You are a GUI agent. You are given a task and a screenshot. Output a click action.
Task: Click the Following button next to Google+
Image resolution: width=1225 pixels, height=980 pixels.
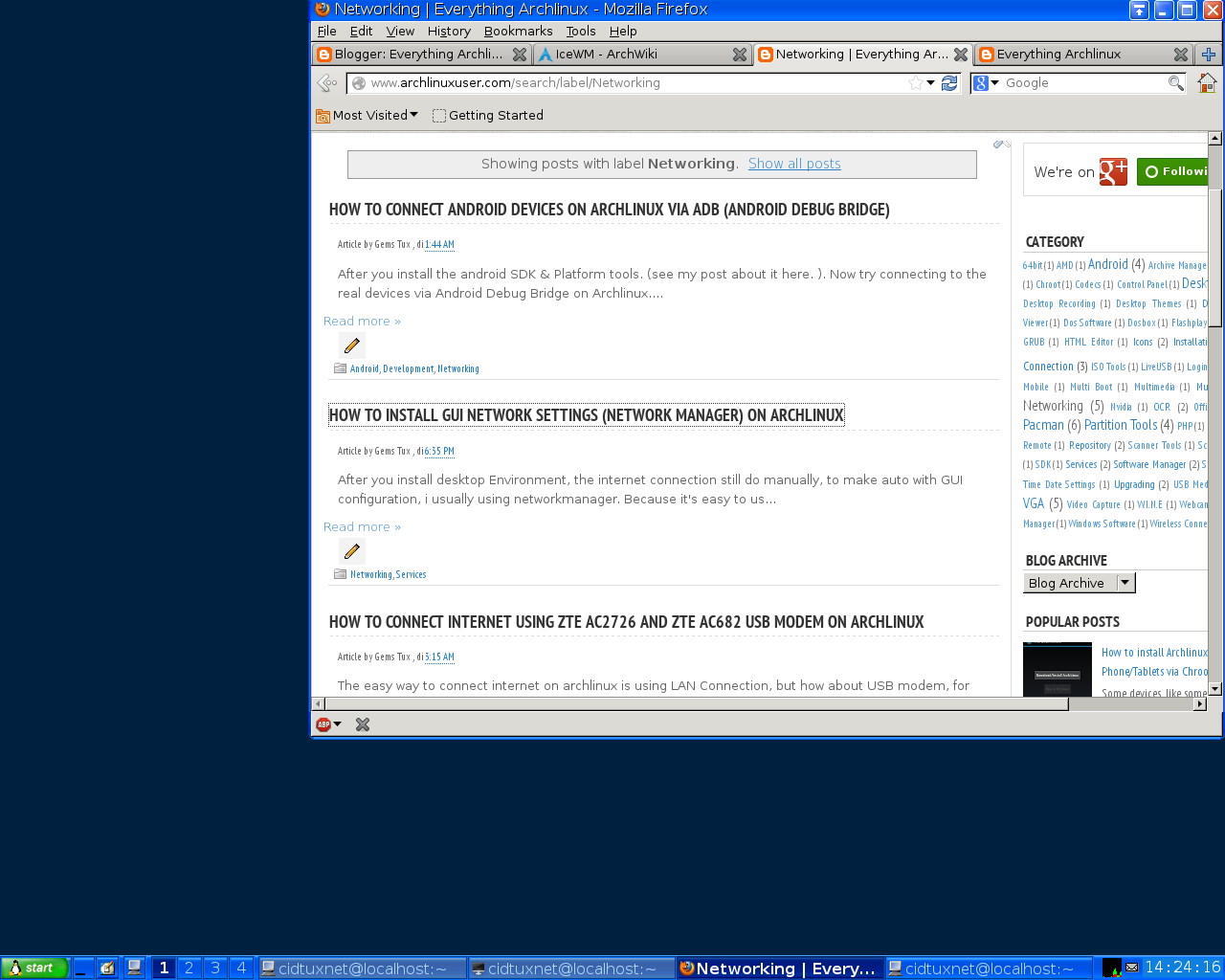(1172, 172)
